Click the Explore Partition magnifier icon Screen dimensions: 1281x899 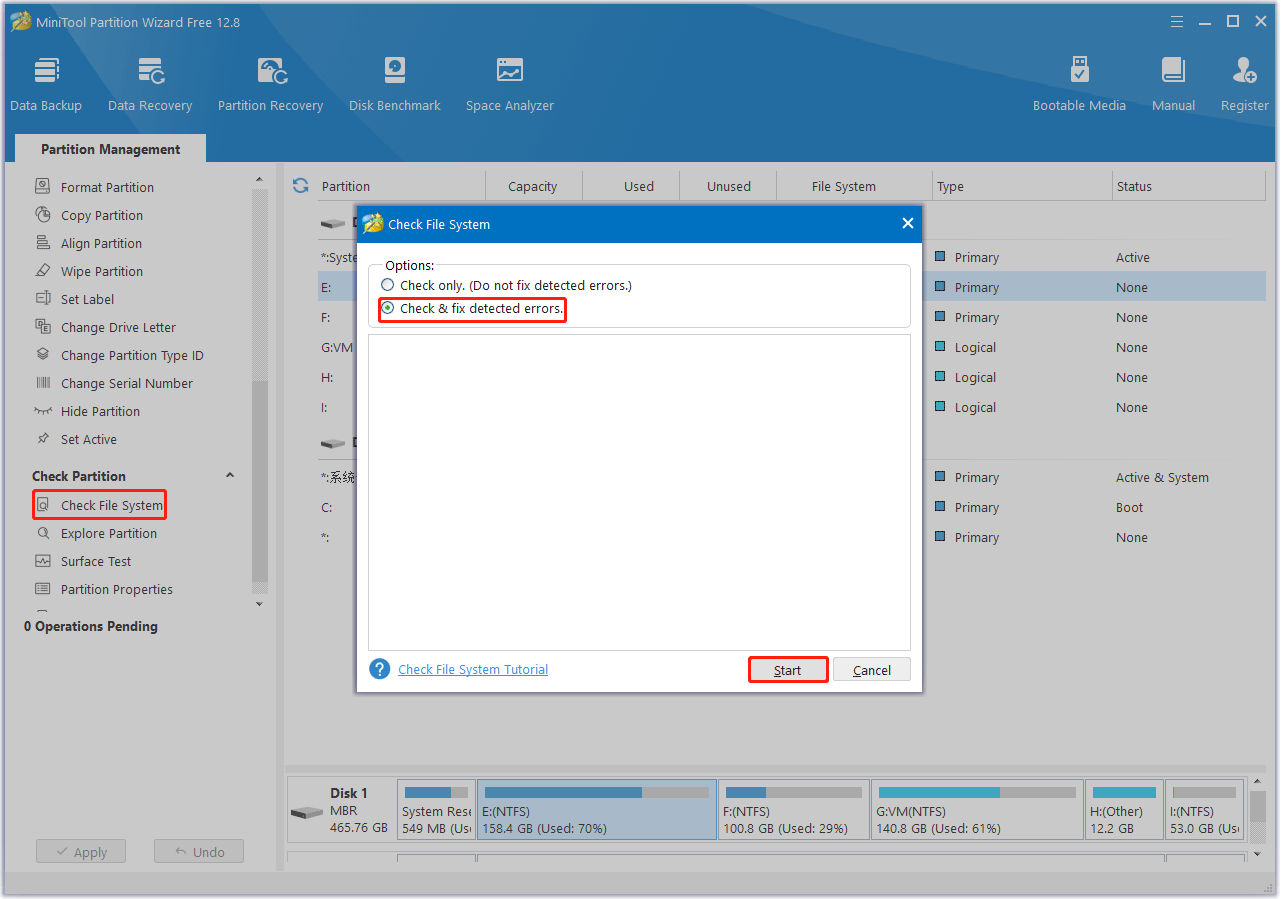point(43,533)
